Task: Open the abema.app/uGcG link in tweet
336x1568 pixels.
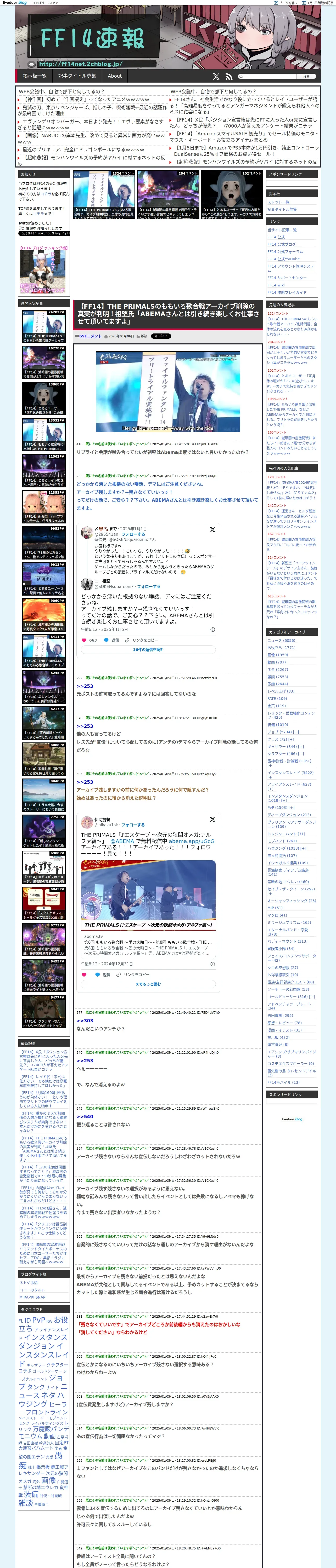Action: tap(192, 841)
